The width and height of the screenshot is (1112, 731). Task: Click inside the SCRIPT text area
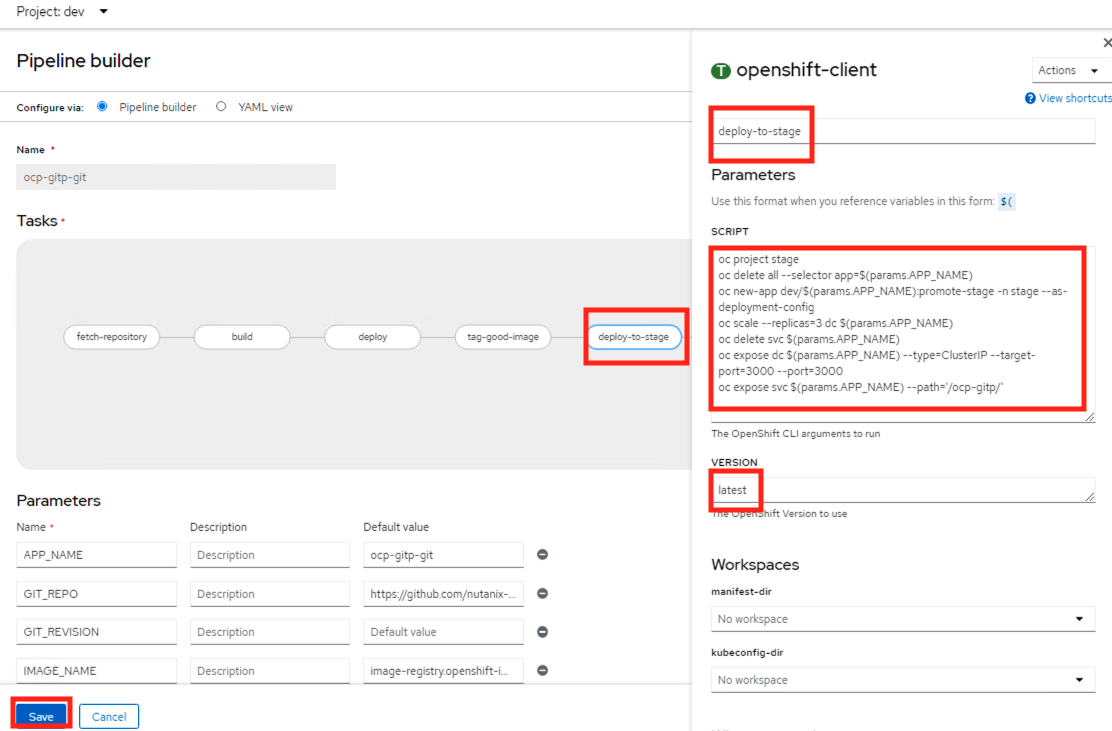click(900, 330)
